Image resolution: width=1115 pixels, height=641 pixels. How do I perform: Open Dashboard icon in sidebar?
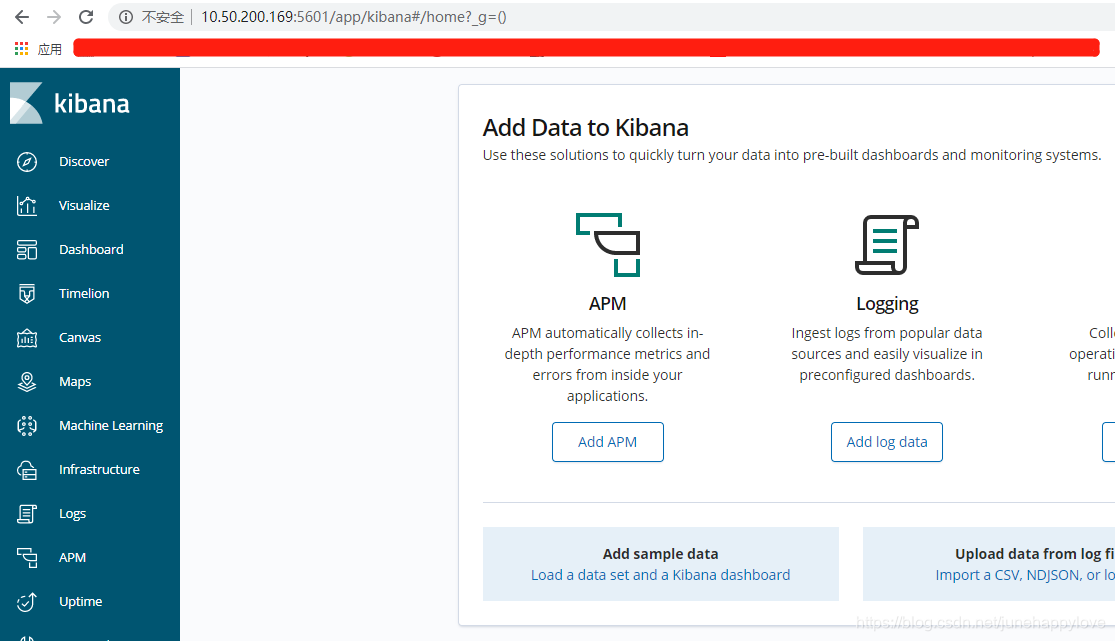coord(27,250)
